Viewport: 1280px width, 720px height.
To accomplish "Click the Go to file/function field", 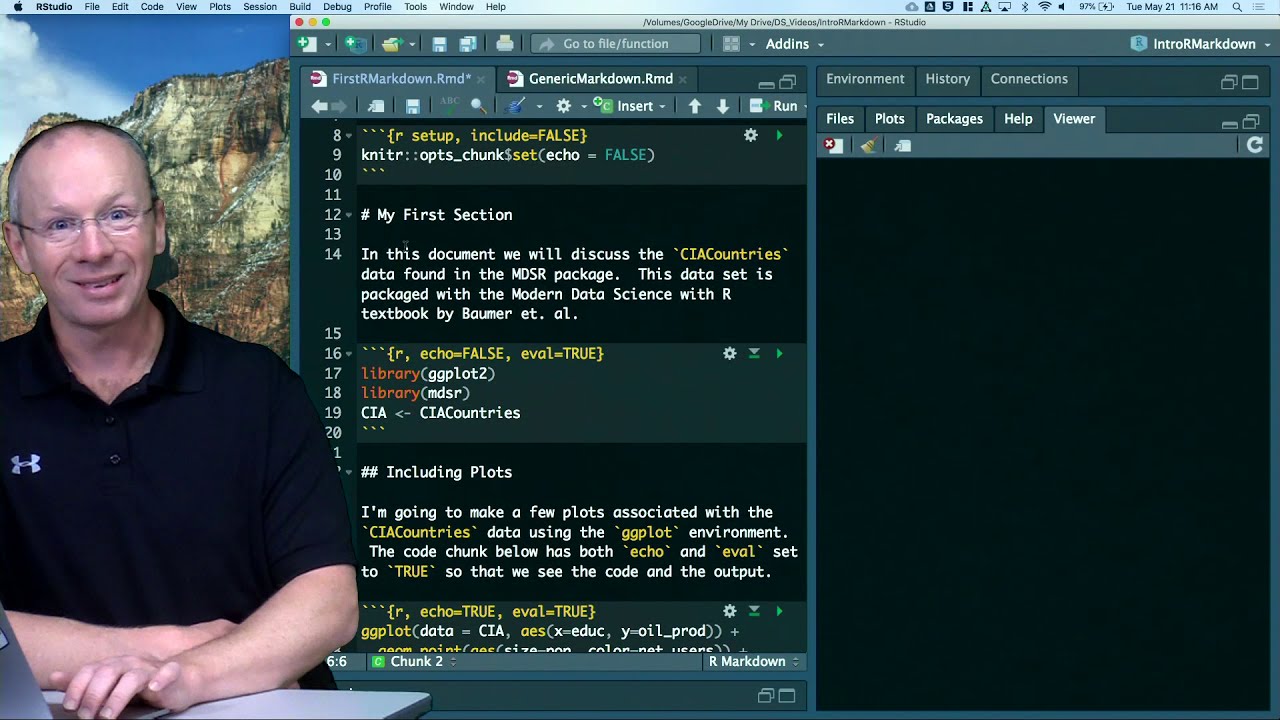I will [x=616, y=44].
